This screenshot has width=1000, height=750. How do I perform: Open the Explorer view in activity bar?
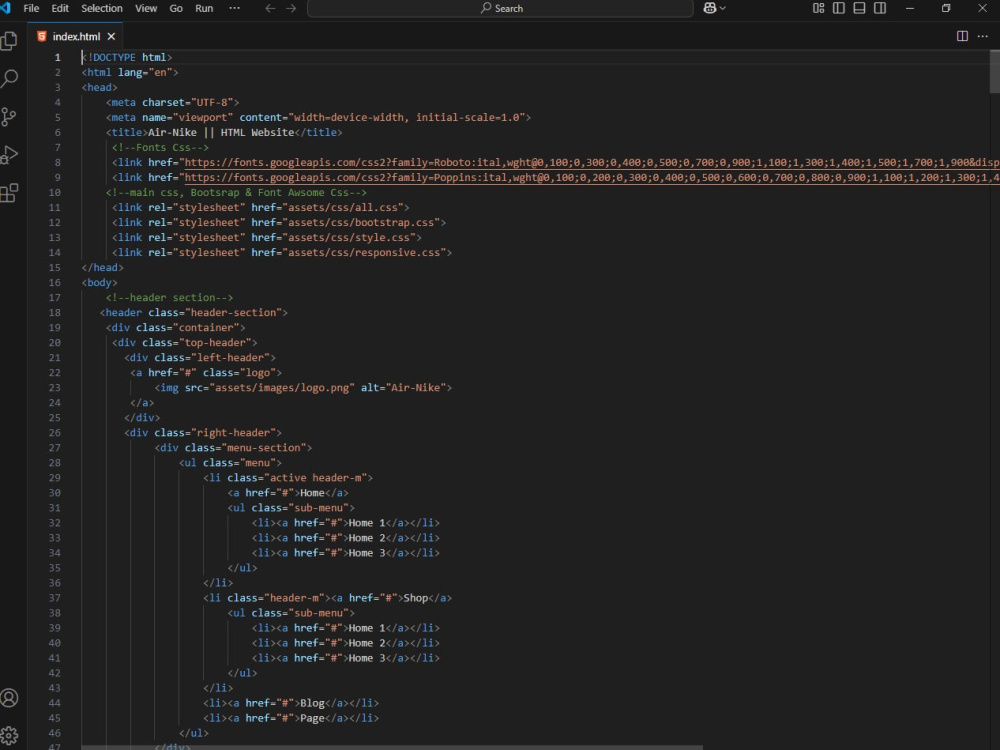[10, 41]
